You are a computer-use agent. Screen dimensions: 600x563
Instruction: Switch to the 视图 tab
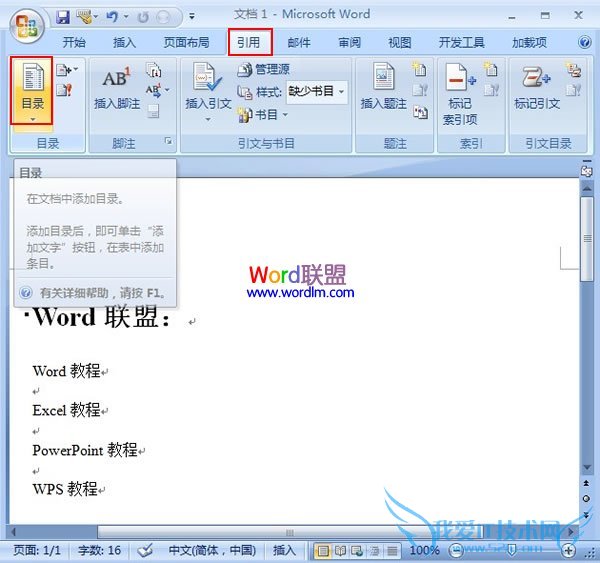click(400, 42)
